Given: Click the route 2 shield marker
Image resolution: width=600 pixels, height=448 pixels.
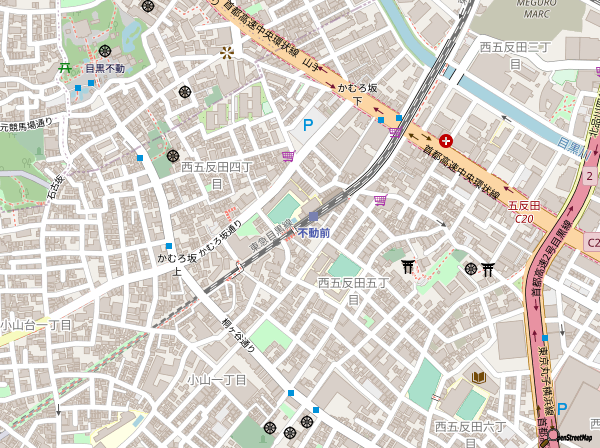Looking at the screenshot, I should click(591, 176).
